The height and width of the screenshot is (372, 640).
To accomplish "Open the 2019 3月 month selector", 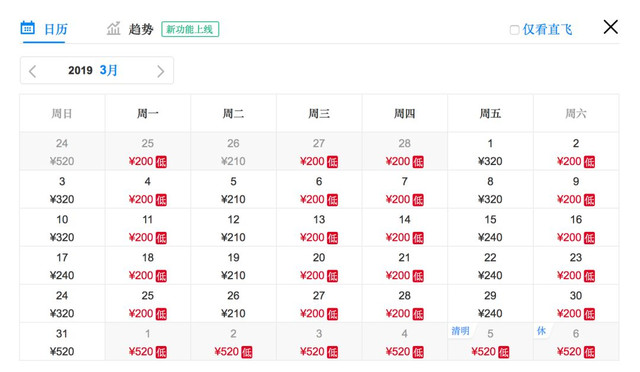I will point(93,70).
